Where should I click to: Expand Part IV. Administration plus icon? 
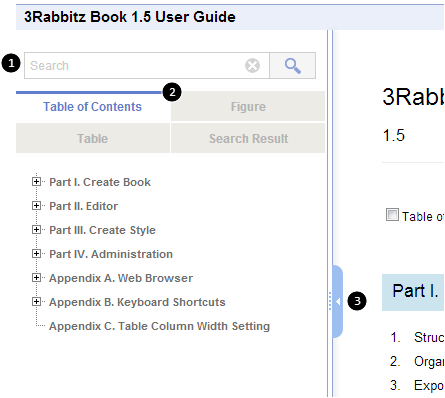tap(36, 254)
